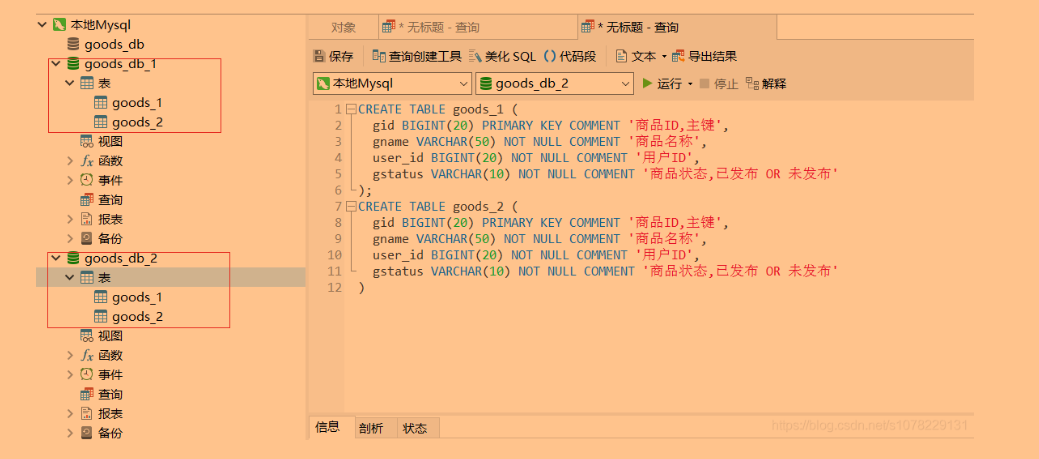
Task: Open 报表 reports node under goods_db_1
Action: (x=101, y=219)
